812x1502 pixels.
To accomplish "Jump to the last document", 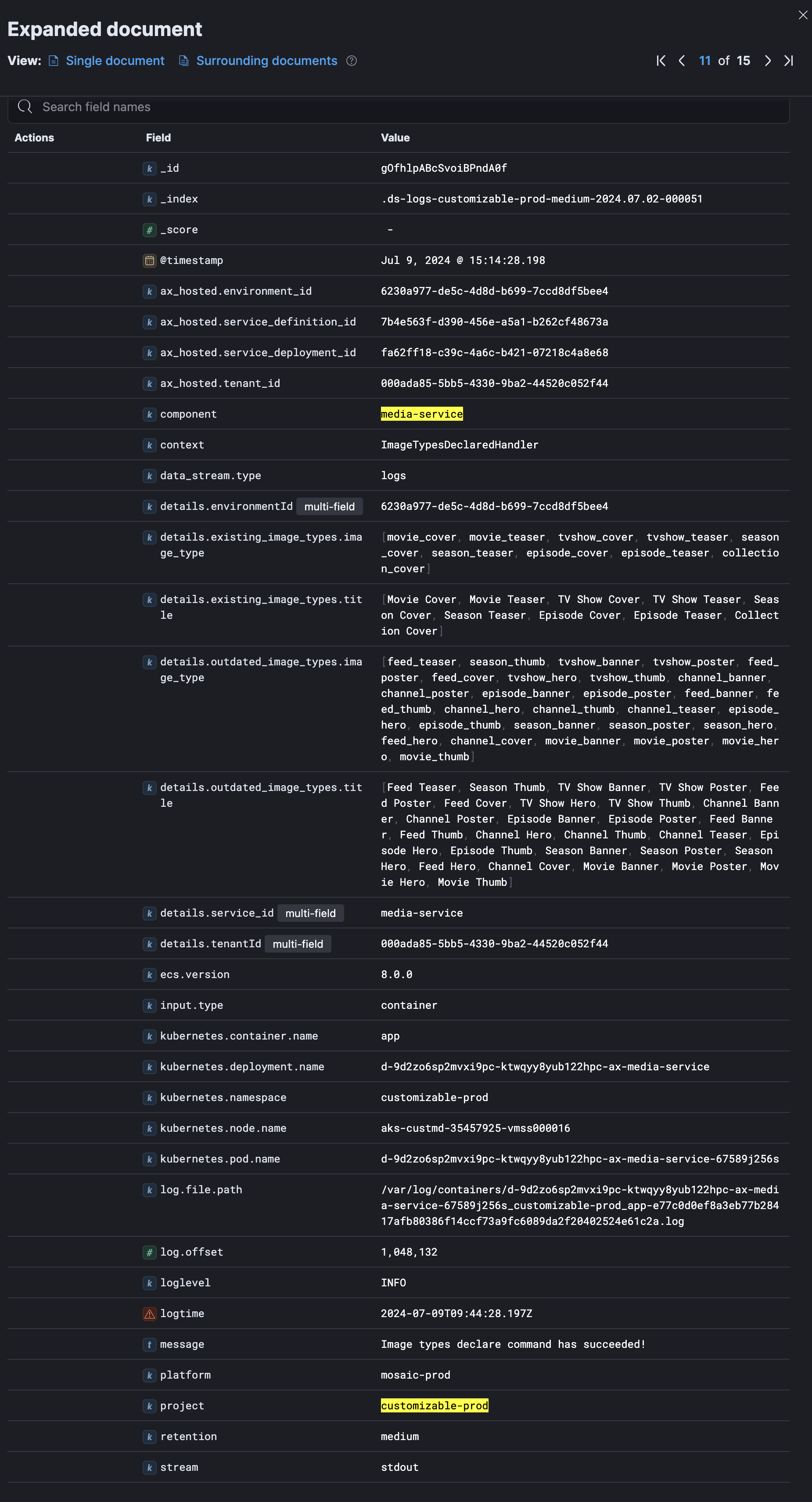I will point(789,61).
